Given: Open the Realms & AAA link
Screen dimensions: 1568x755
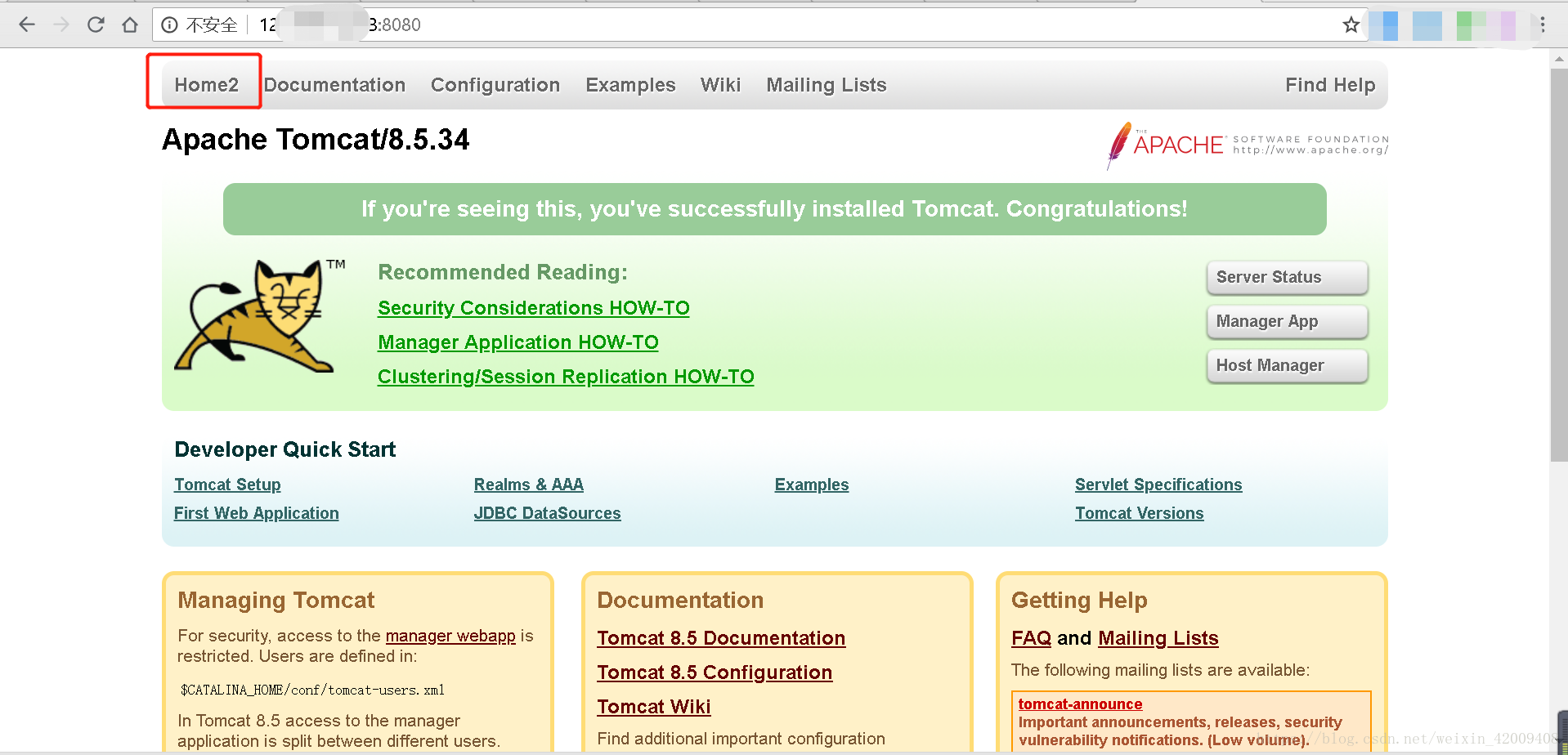Looking at the screenshot, I should 529,485.
